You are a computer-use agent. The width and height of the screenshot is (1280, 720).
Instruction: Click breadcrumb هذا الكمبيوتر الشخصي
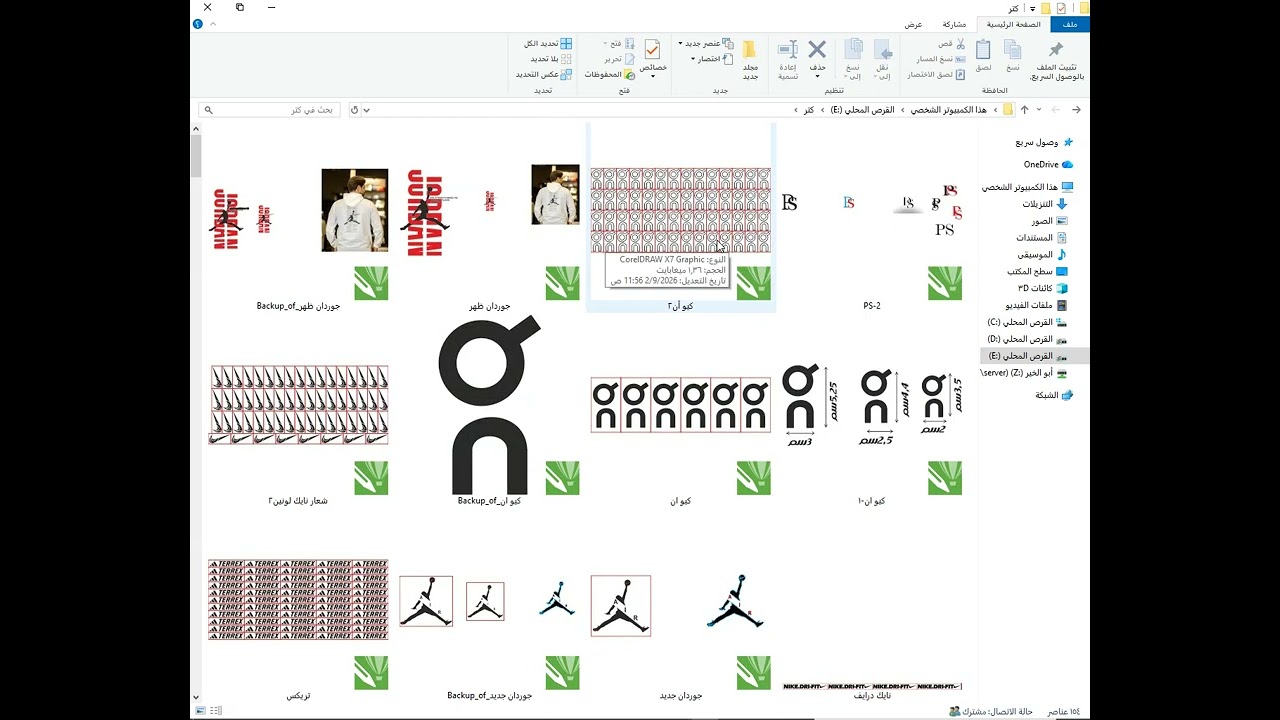[948, 110]
